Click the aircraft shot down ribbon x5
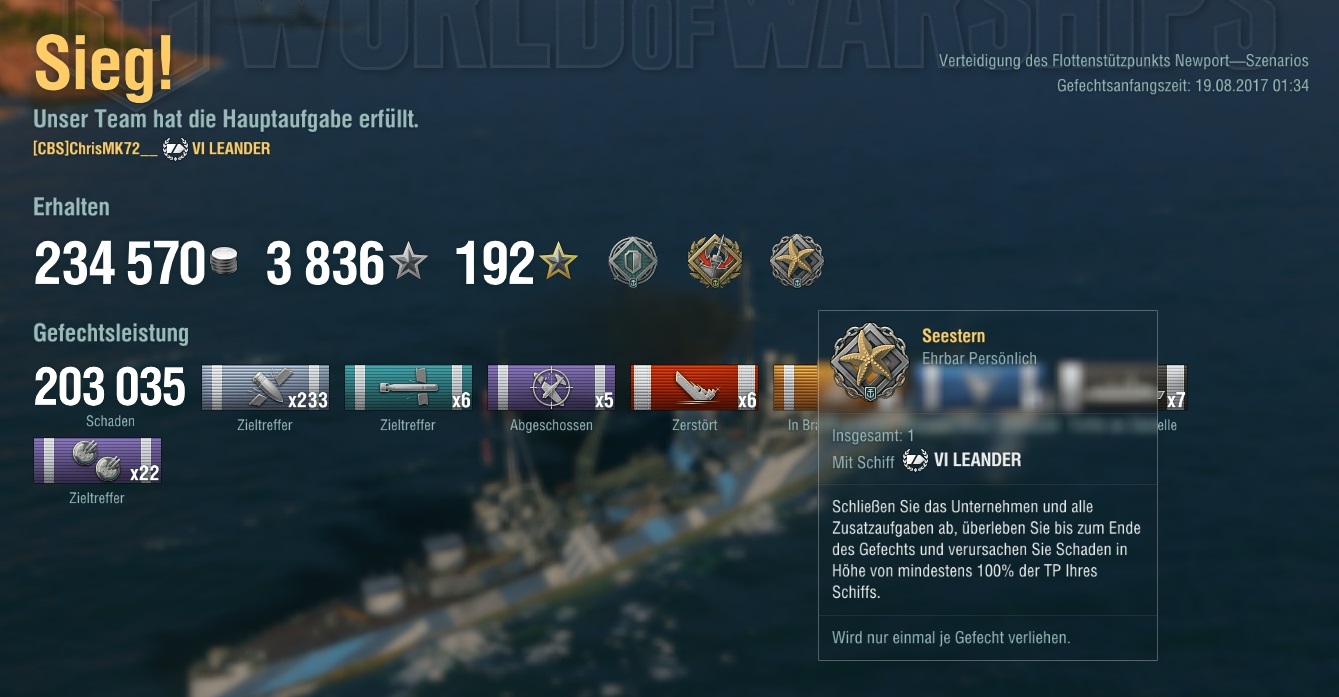 coord(551,388)
